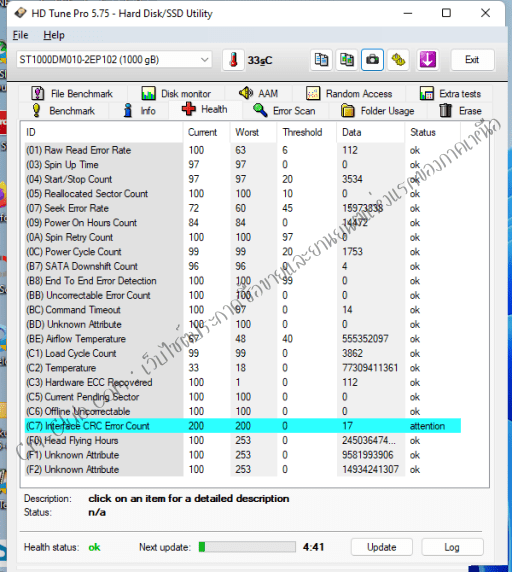Select the (F2) Unknown Attribute row
The image size is (512, 572).
coord(243,470)
